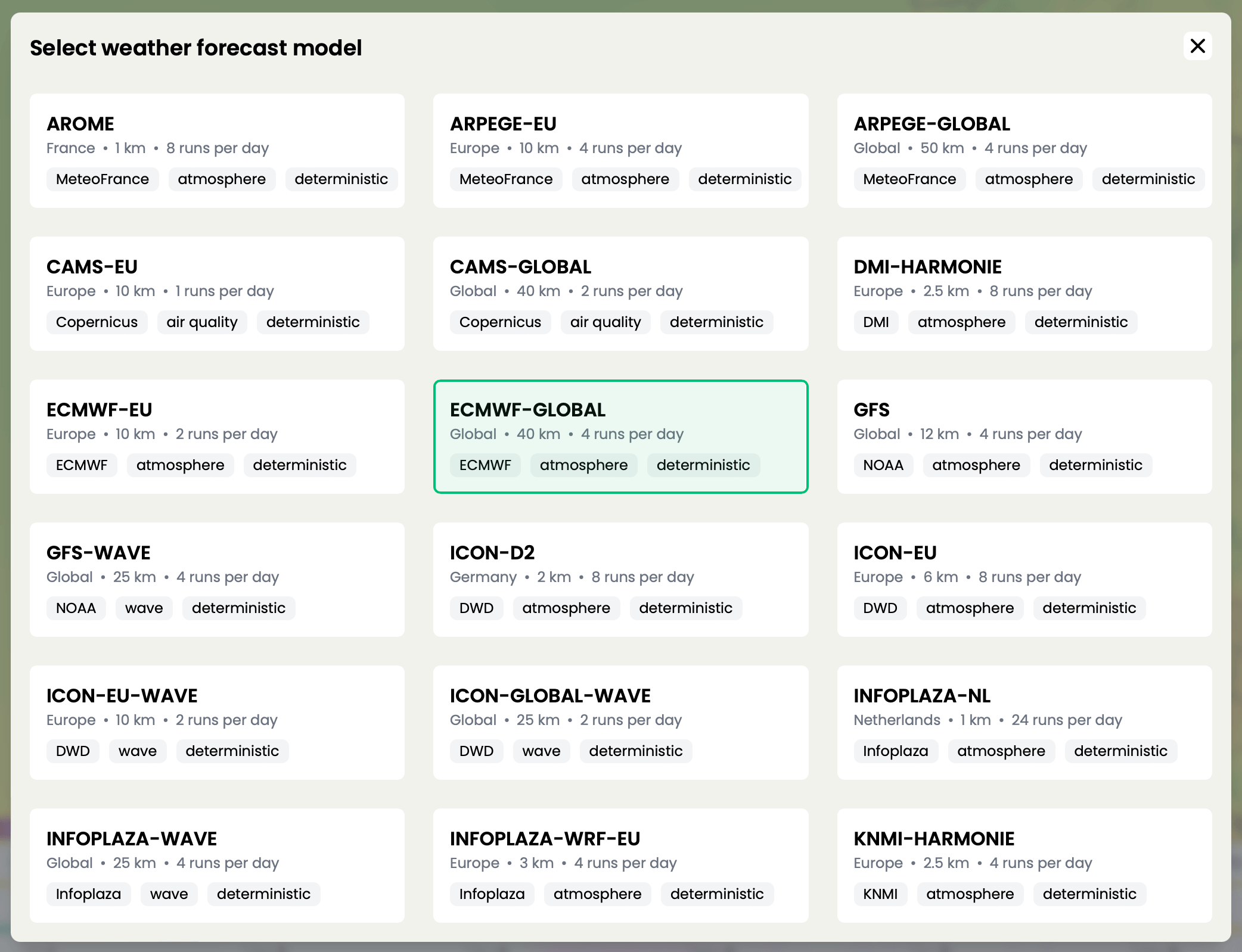Click the Copernicus tag under CAMS-GLOBAL

[501, 322]
